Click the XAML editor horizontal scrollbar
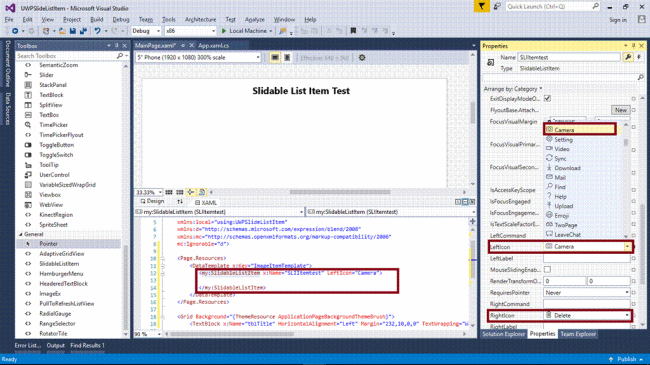The image size is (650, 365). click(232, 334)
